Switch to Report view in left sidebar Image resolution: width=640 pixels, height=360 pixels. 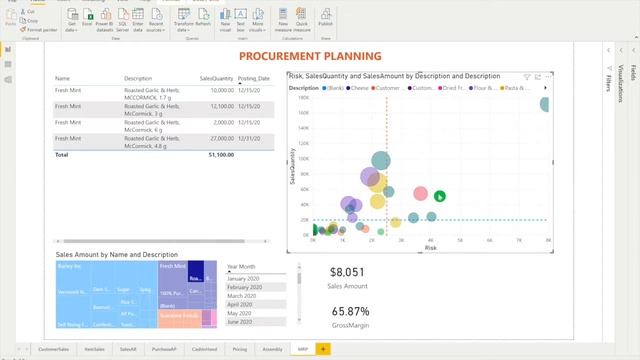pos(8,49)
